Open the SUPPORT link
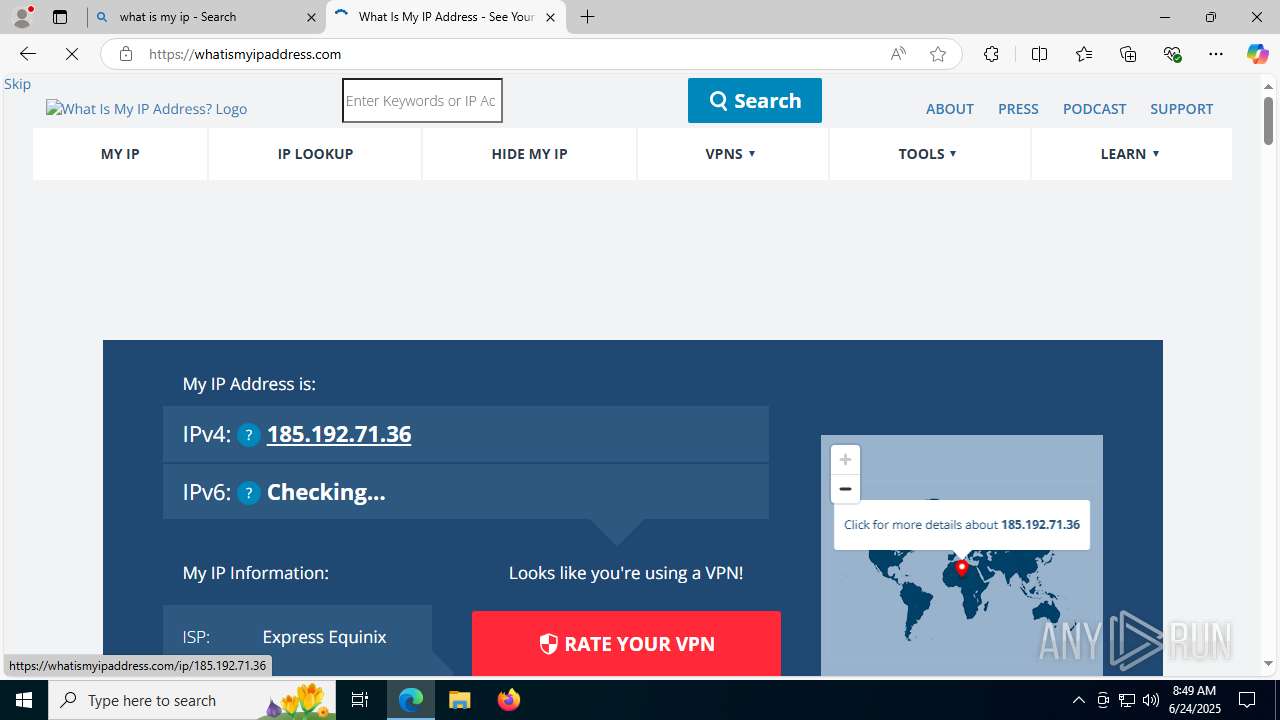 [1181, 109]
